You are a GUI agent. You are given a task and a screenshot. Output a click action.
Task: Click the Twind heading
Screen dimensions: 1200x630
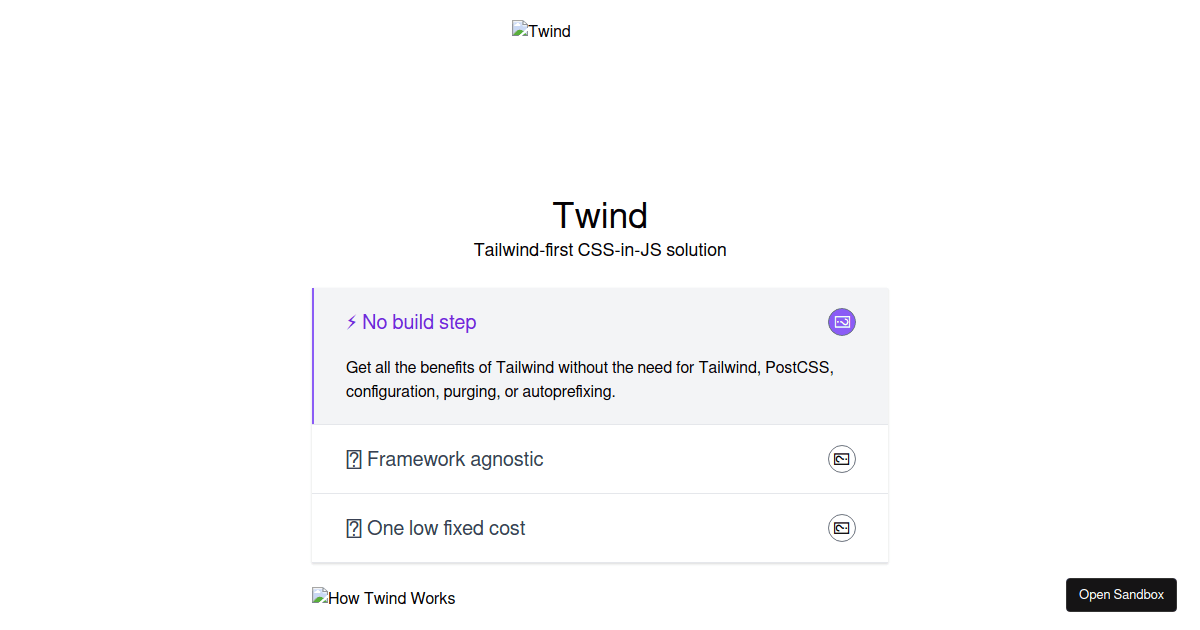pyautogui.click(x=599, y=215)
